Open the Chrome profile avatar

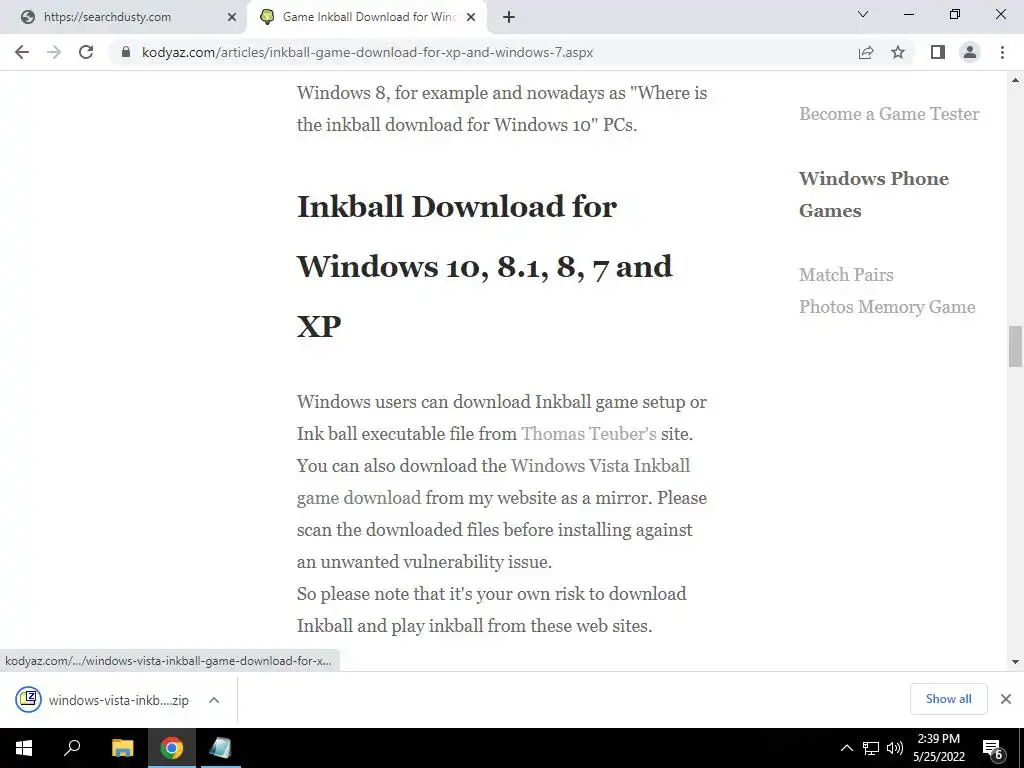click(x=970, y=52)
